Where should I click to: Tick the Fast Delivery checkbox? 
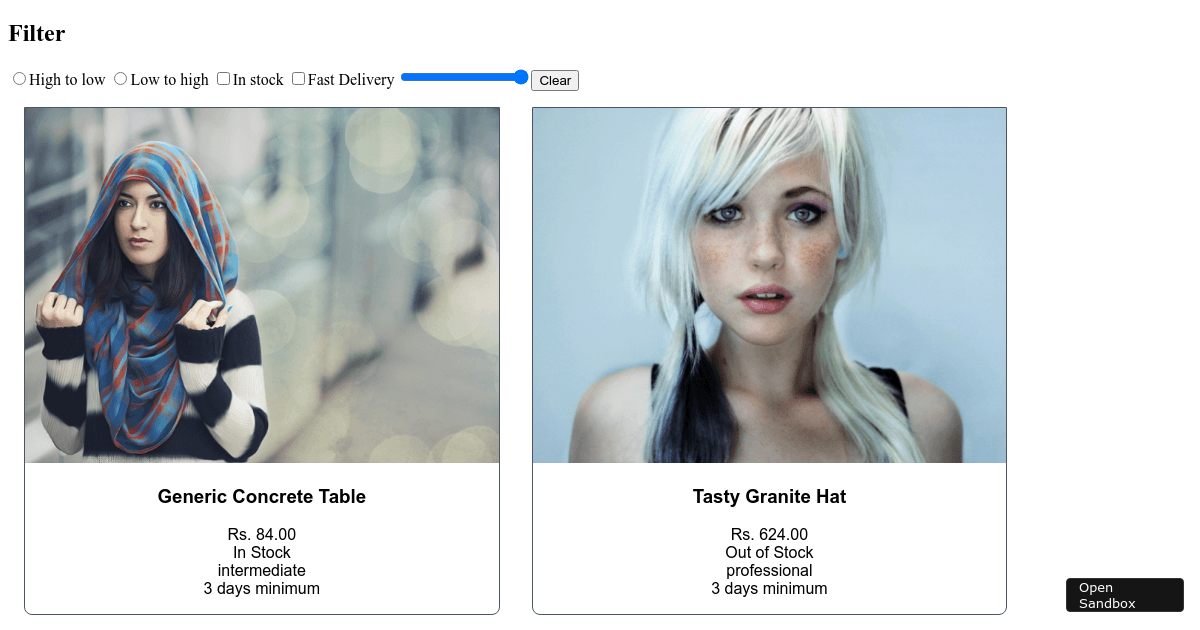[x=298, y=79]
